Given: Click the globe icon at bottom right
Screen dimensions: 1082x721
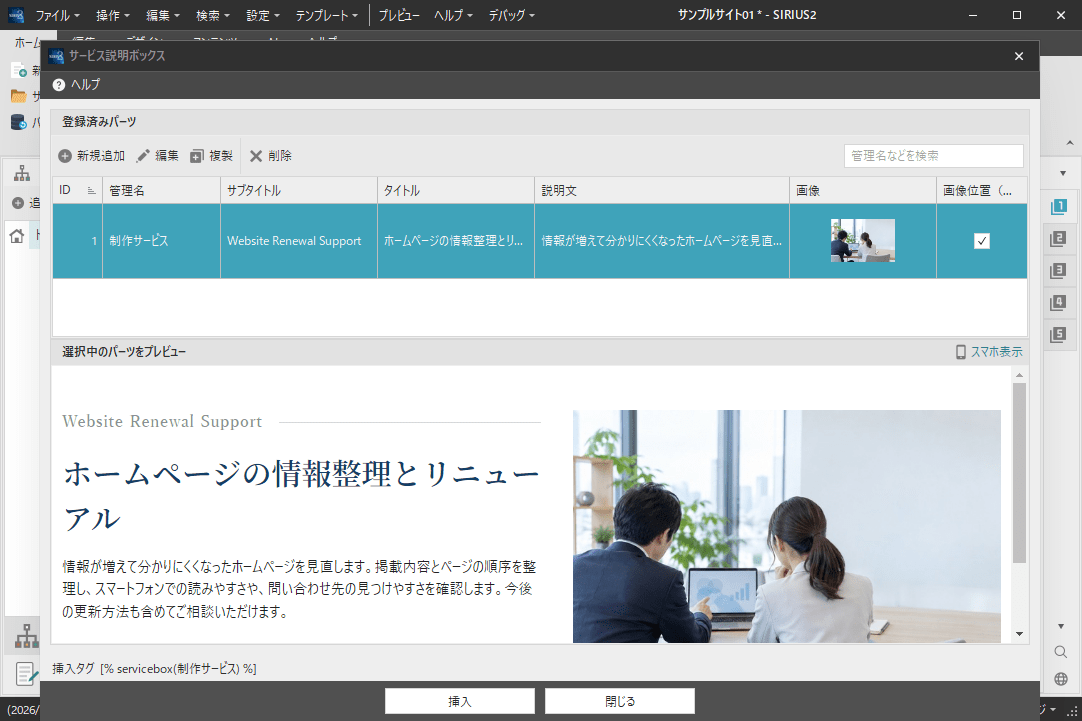Looking at the screenshot, I should point(1061,679).
